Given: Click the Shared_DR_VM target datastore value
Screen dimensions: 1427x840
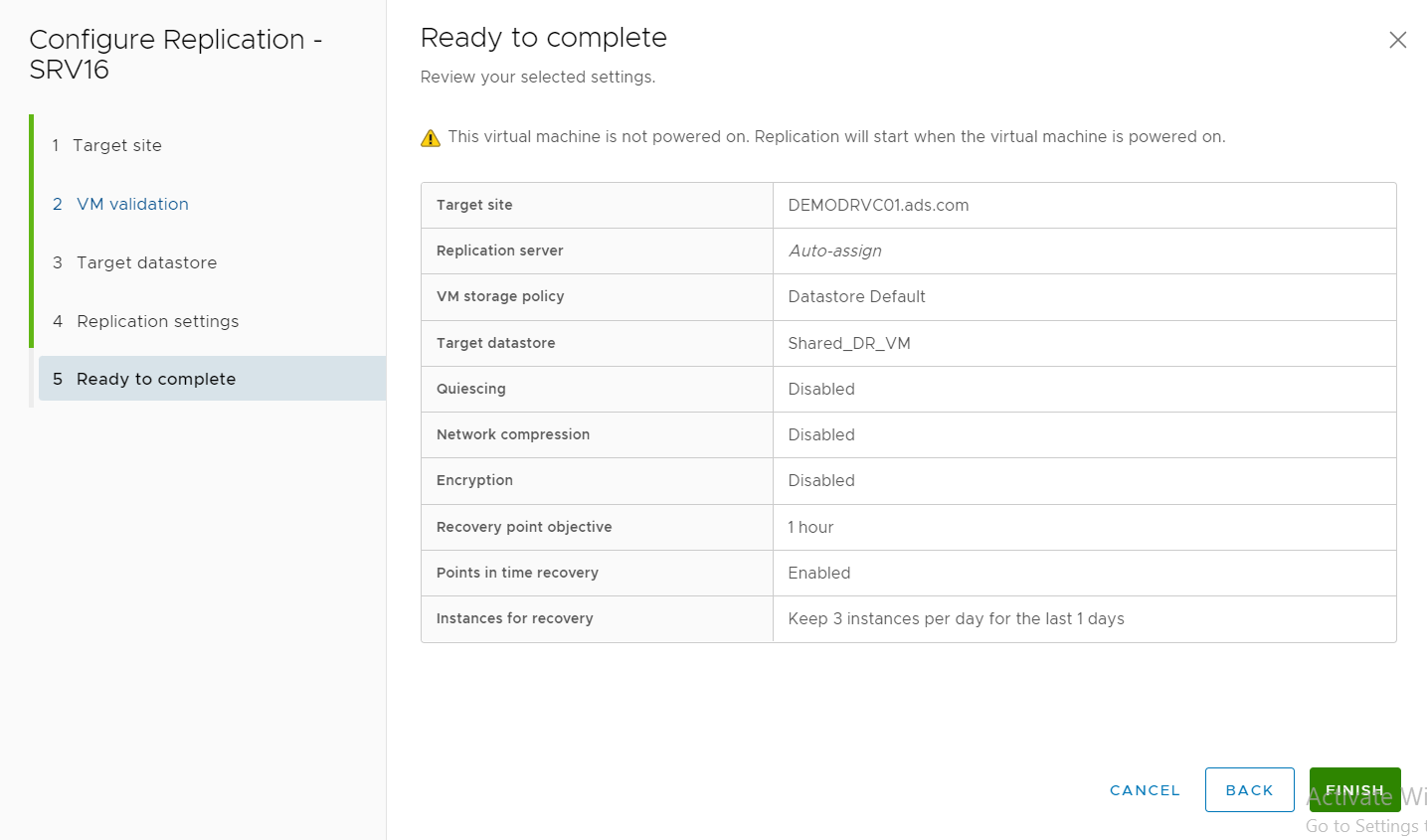Looking at the screenshot, I should (848, 343).
